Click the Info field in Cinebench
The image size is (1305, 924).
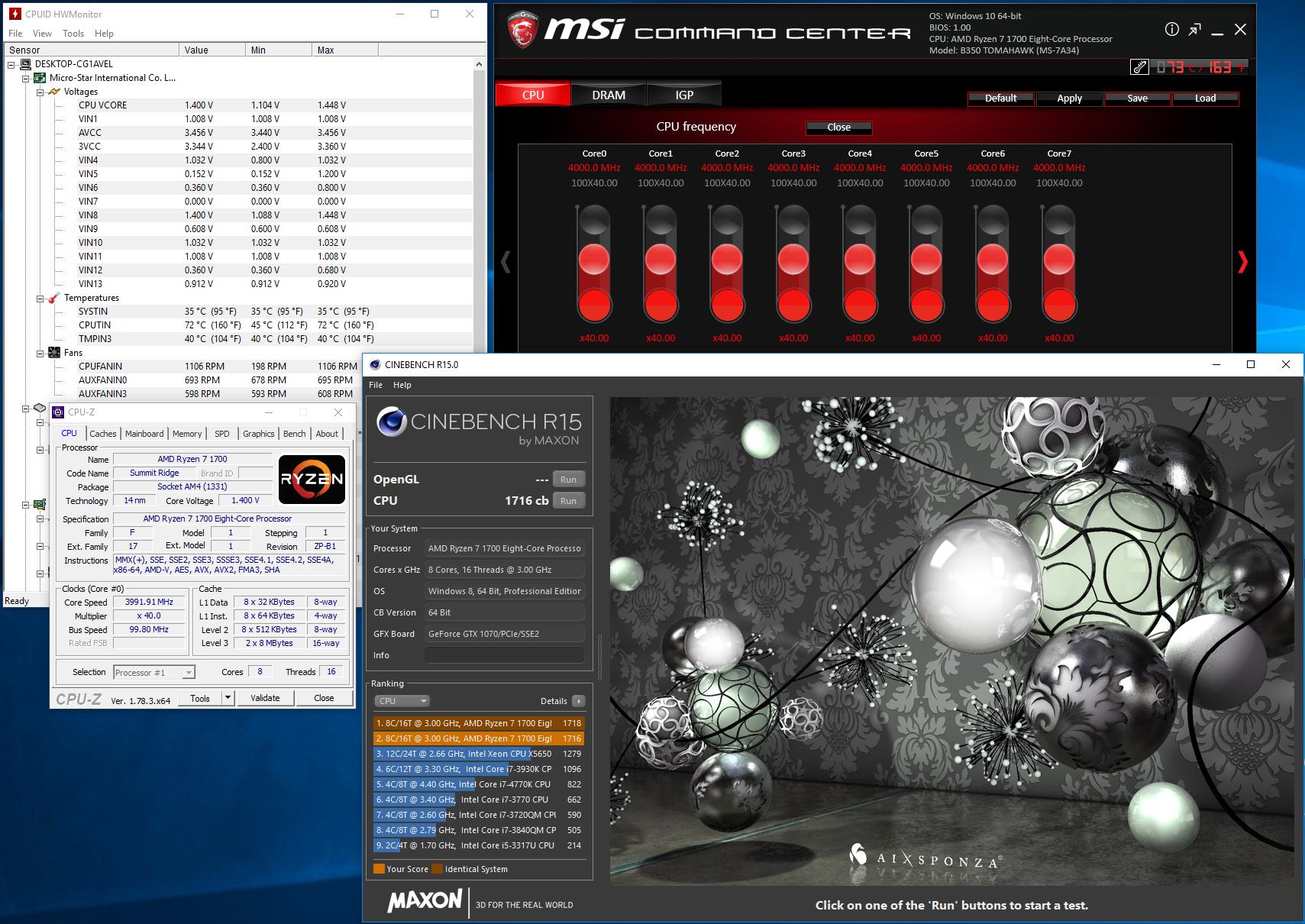(x=505, y=655)
